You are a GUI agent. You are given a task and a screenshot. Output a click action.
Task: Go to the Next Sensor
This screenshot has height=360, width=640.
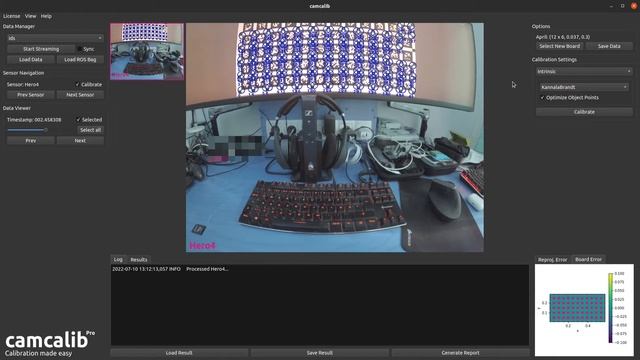click(x=80, y=95)
